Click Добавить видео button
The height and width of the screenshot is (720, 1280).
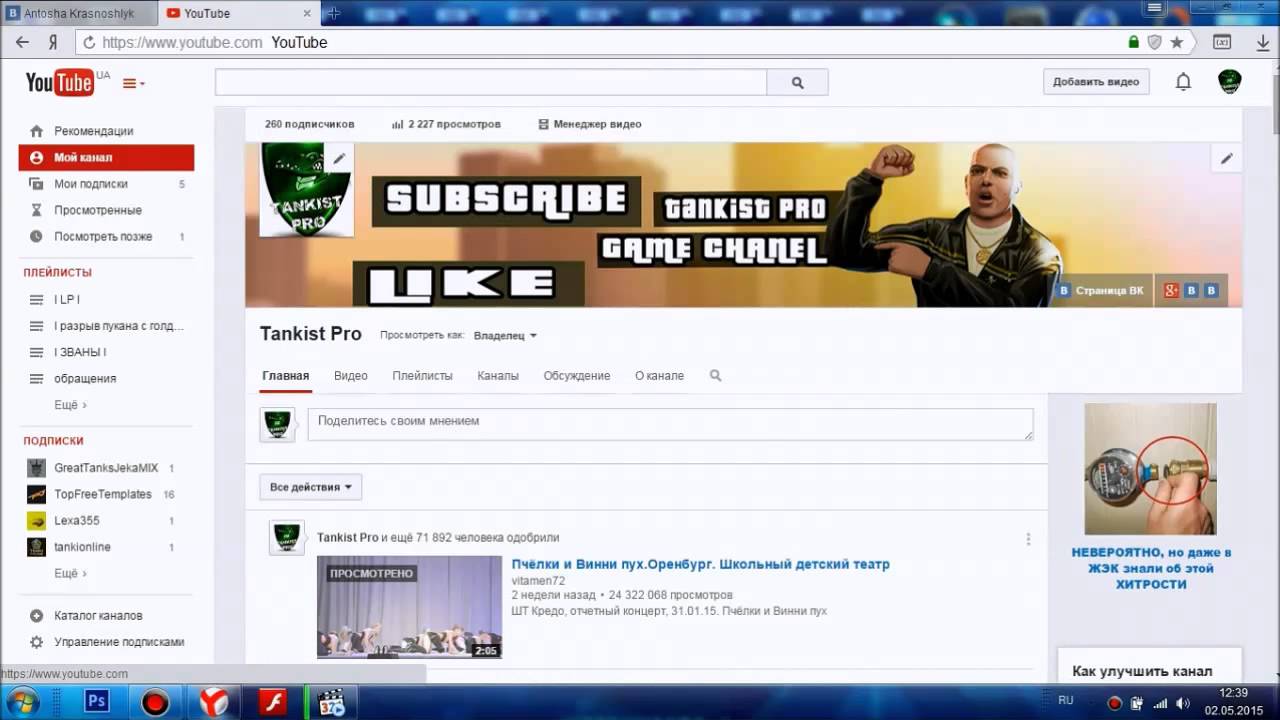pos(1096,82)
